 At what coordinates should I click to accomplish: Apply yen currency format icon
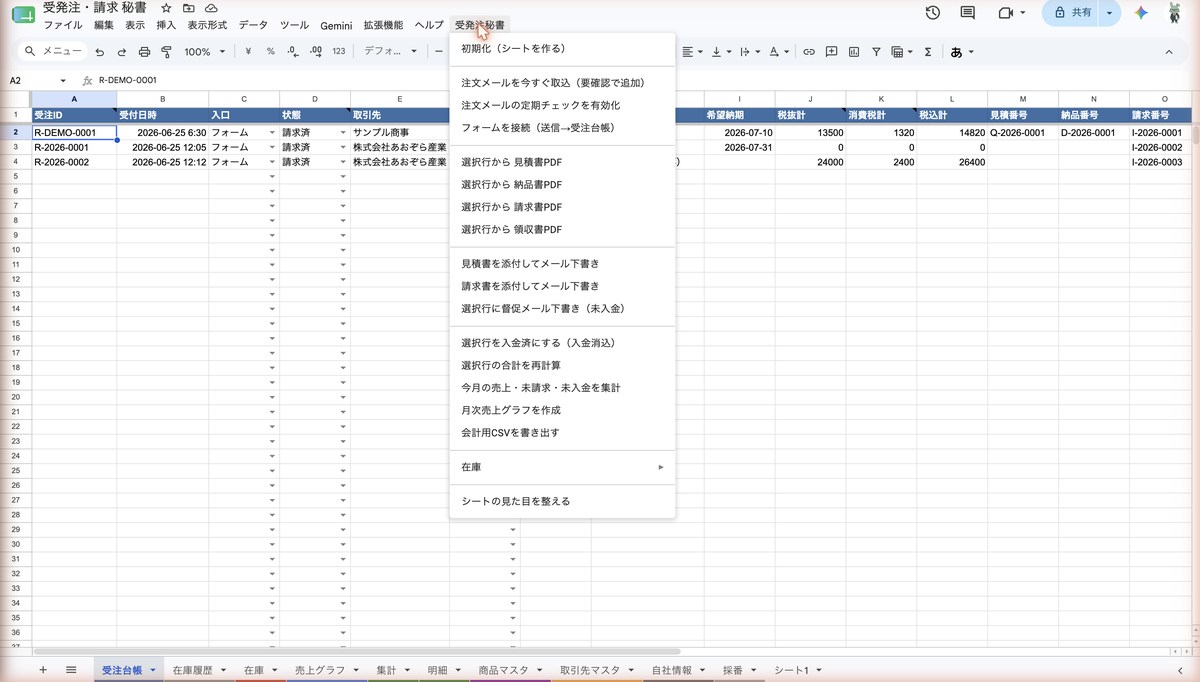click(x=247, y=51)
